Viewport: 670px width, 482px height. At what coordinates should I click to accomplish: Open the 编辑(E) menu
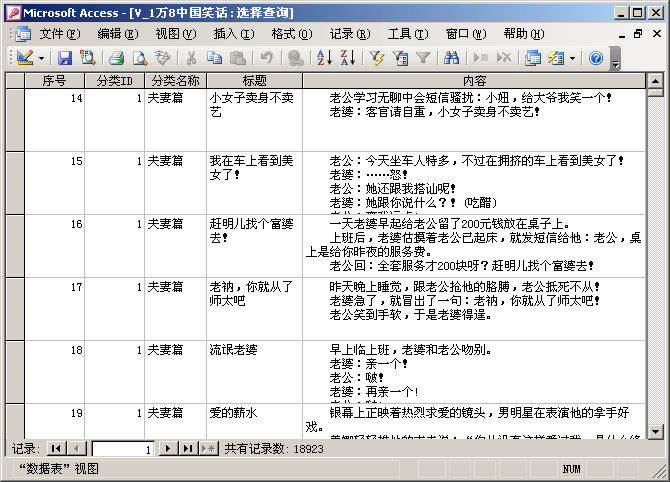(x=118, y=34)
